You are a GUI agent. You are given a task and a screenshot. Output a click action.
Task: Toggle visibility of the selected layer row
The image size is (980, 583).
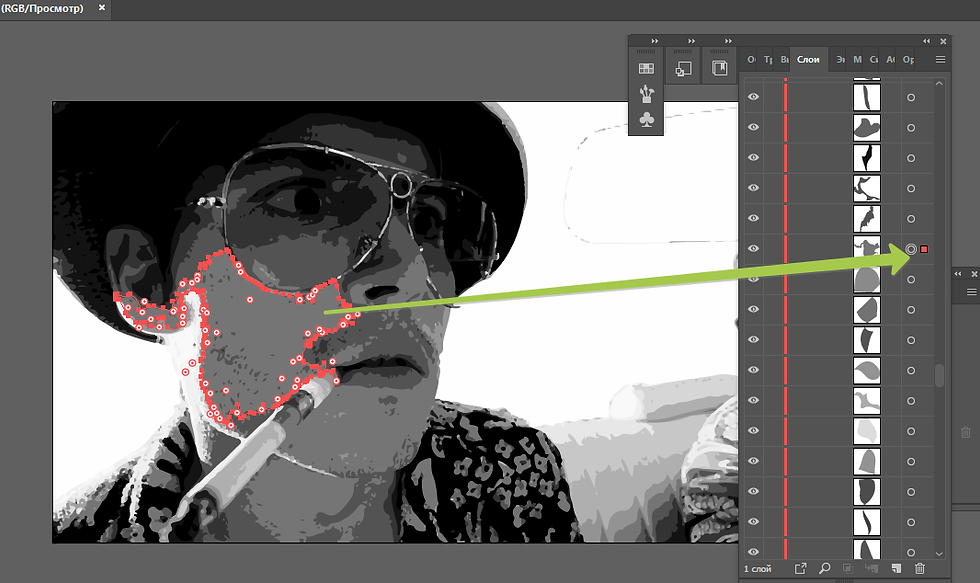coord(753,248)
